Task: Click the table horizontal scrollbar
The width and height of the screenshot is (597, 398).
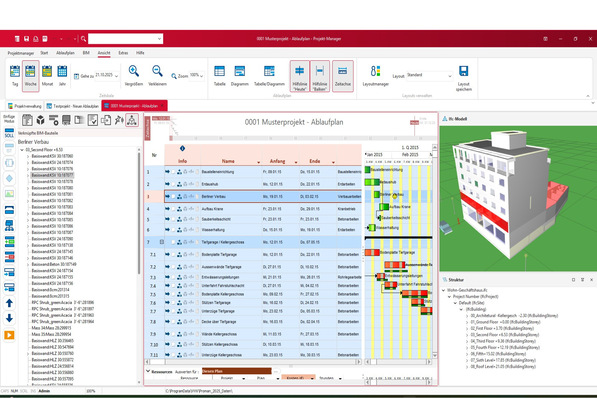Action: point(253,362)
